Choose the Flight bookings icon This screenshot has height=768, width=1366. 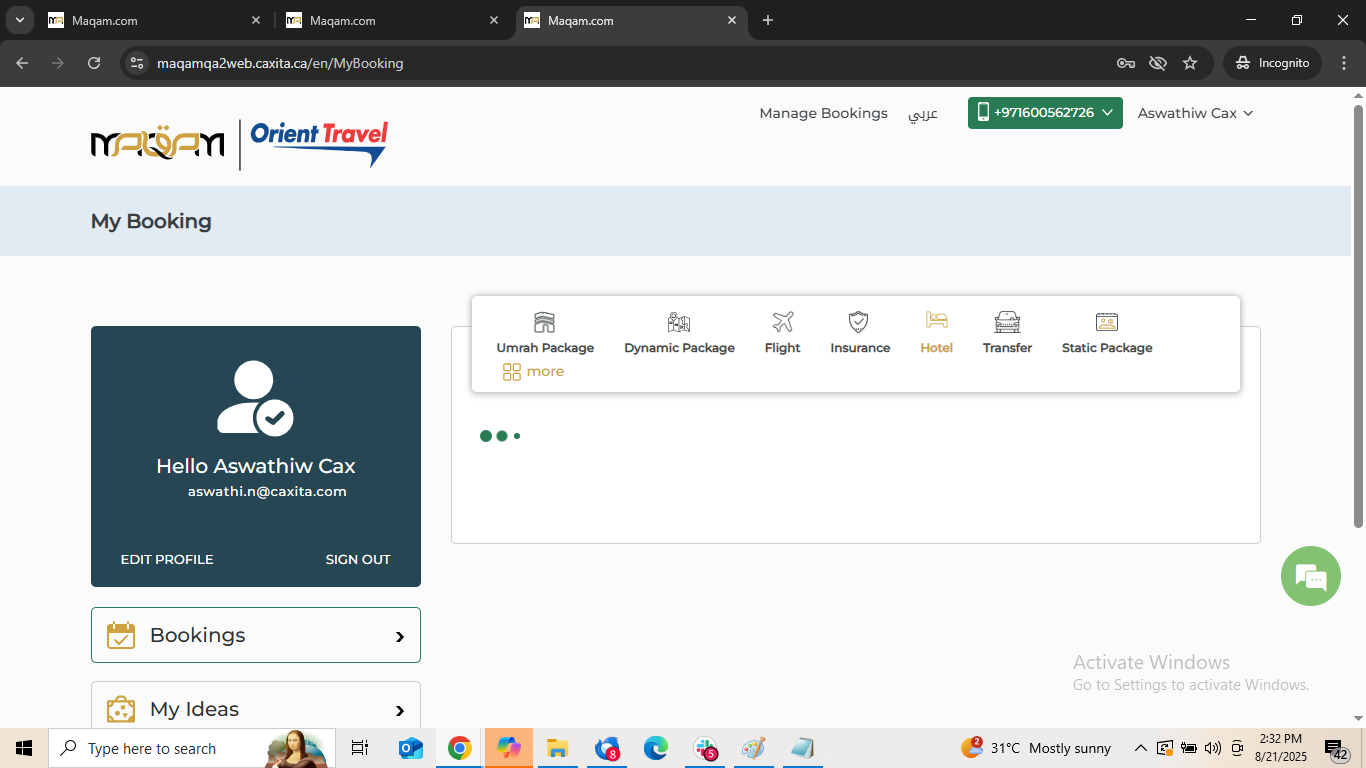tap(782, 323)
